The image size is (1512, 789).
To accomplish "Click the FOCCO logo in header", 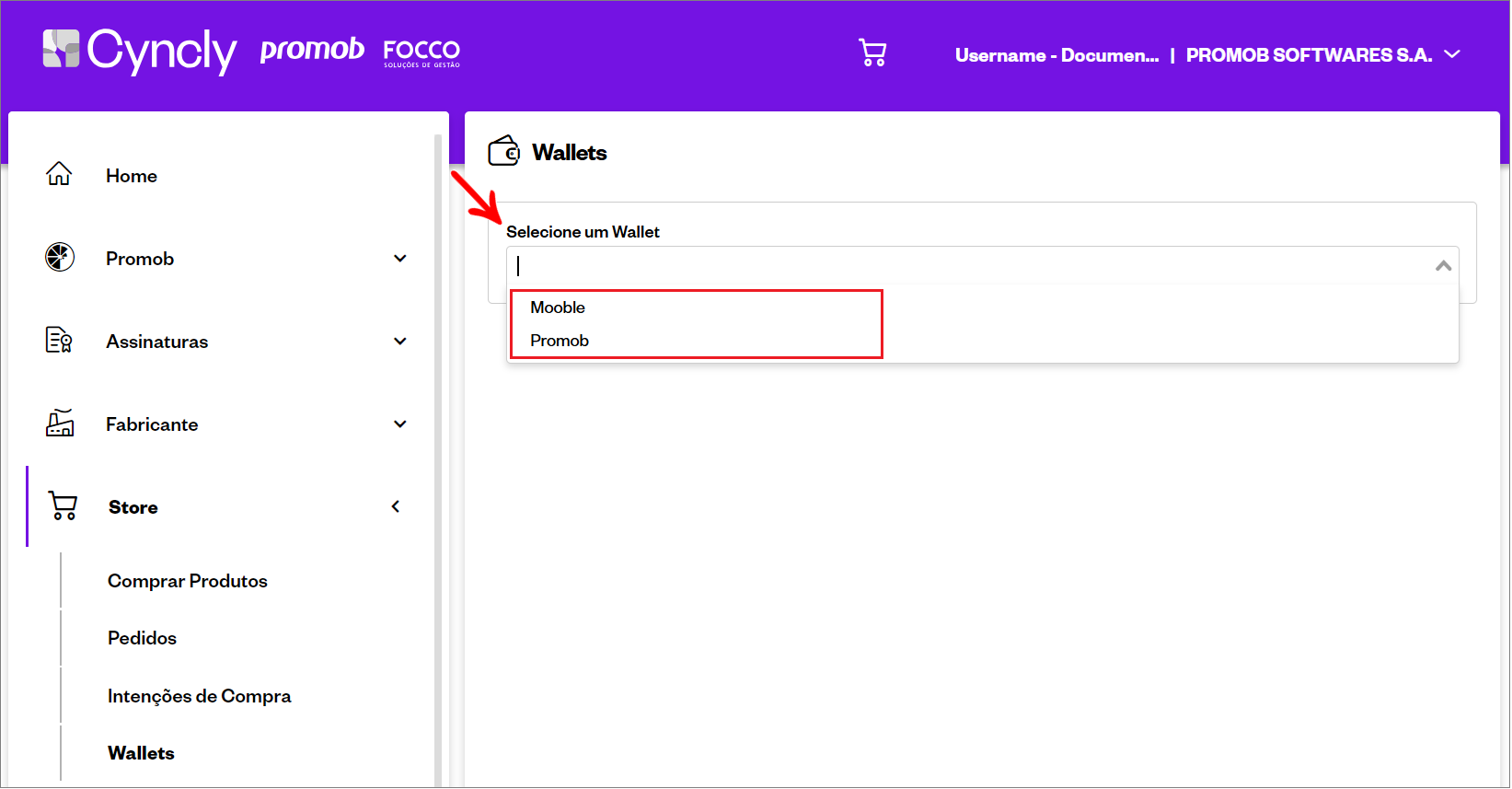I will 421,52.
